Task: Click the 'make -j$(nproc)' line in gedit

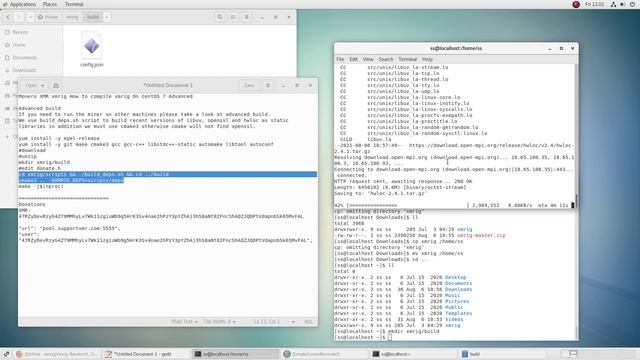Action: [41, 186]
